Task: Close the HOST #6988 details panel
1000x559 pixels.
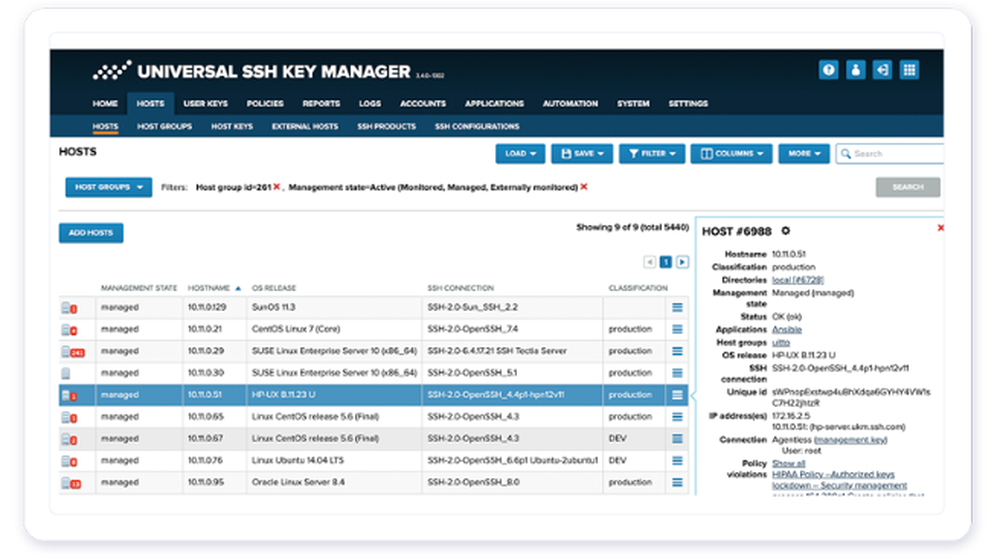Action: pos(940,228)
